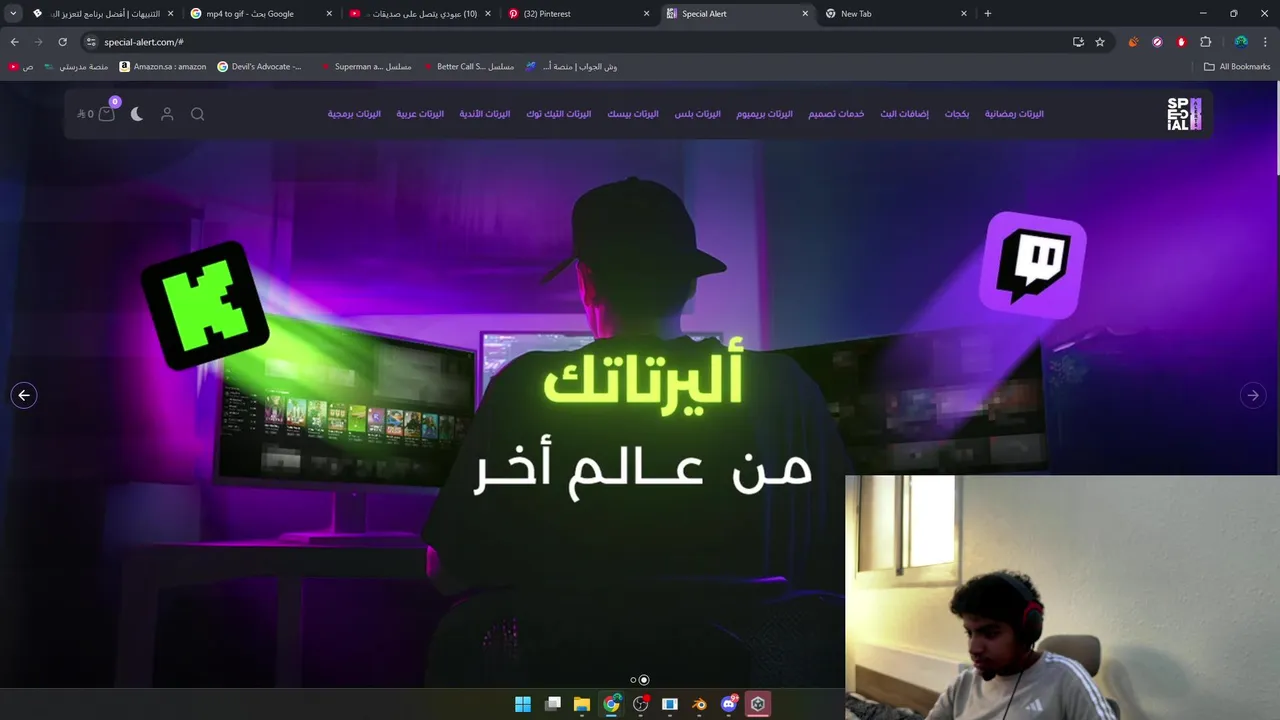View site information icon

pyautogui.click(x=90, y=42)
